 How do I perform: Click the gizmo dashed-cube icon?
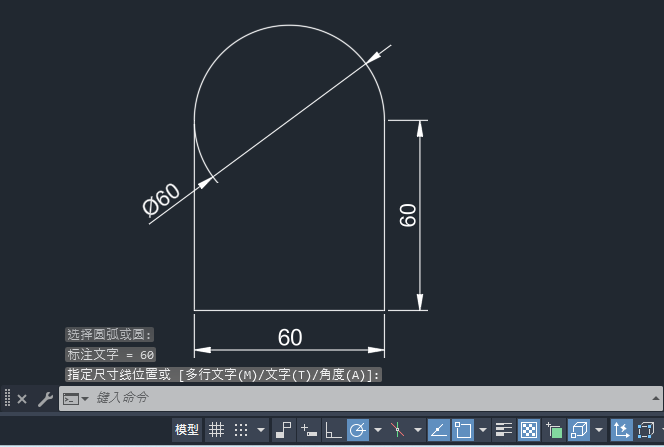pyautogui.click(x=646, y=430)
